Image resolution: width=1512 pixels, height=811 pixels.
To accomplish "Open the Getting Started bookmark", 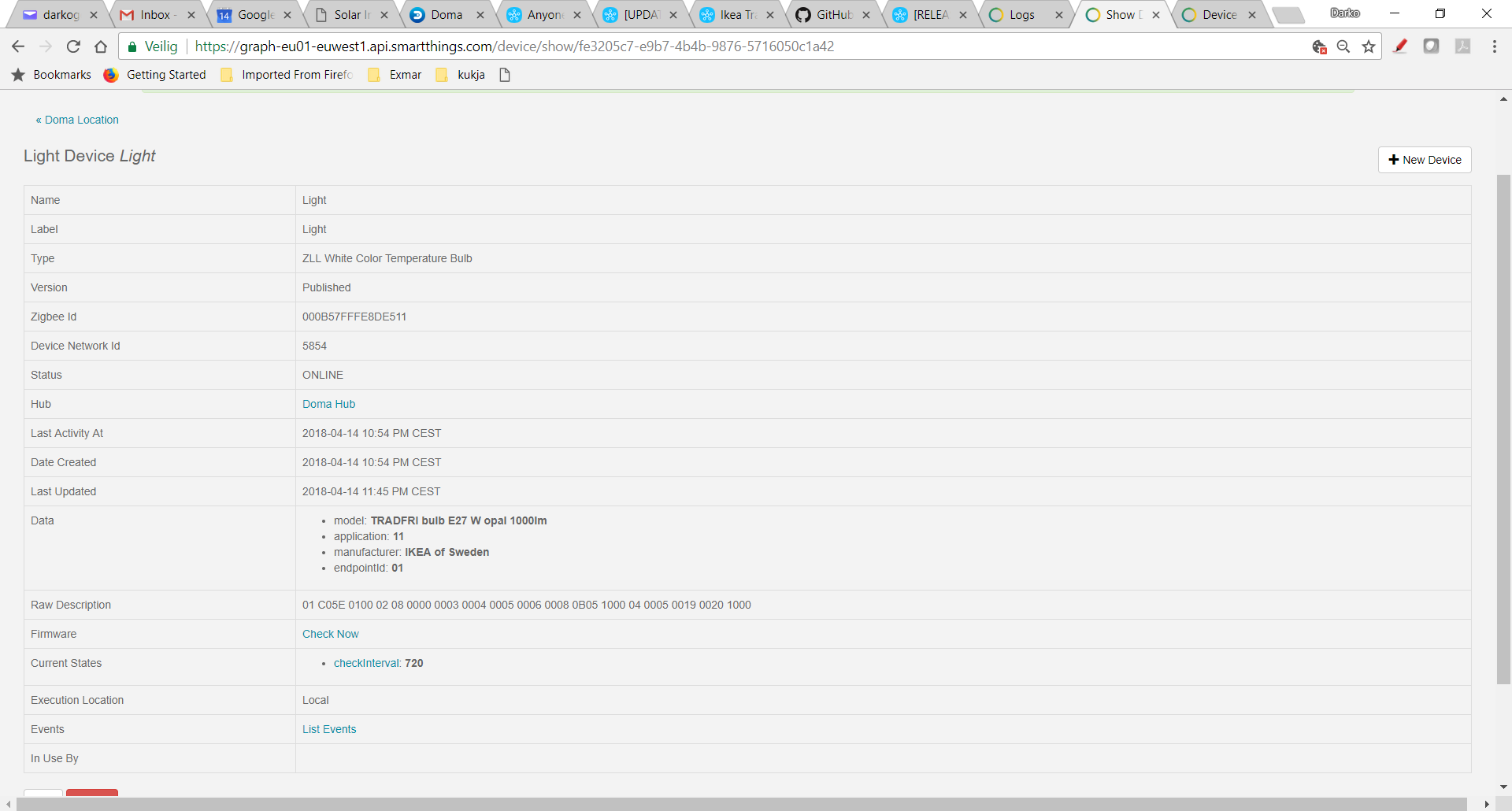I will [155, 75].
